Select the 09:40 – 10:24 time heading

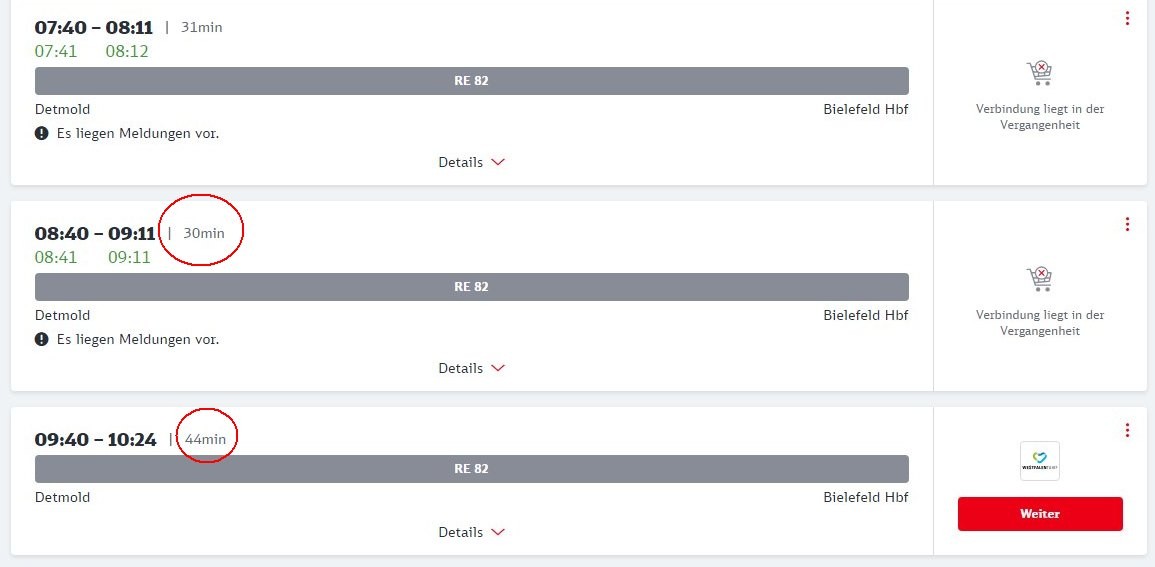point(96,439)
